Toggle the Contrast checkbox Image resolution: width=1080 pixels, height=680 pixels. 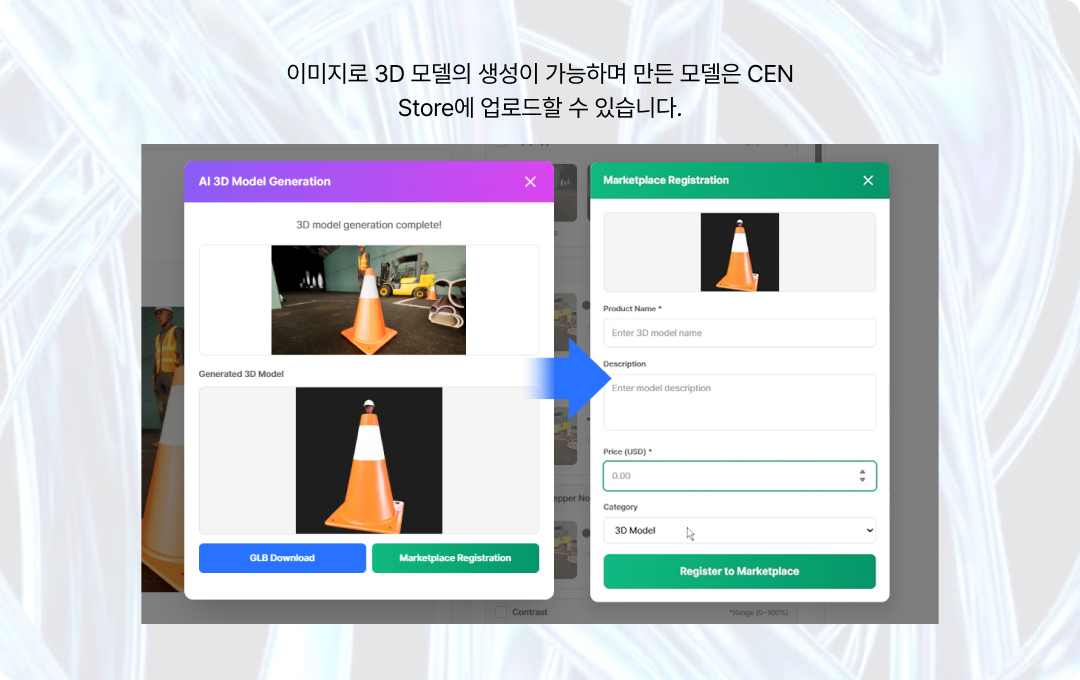pyautogui.click(x=500, y=612)
